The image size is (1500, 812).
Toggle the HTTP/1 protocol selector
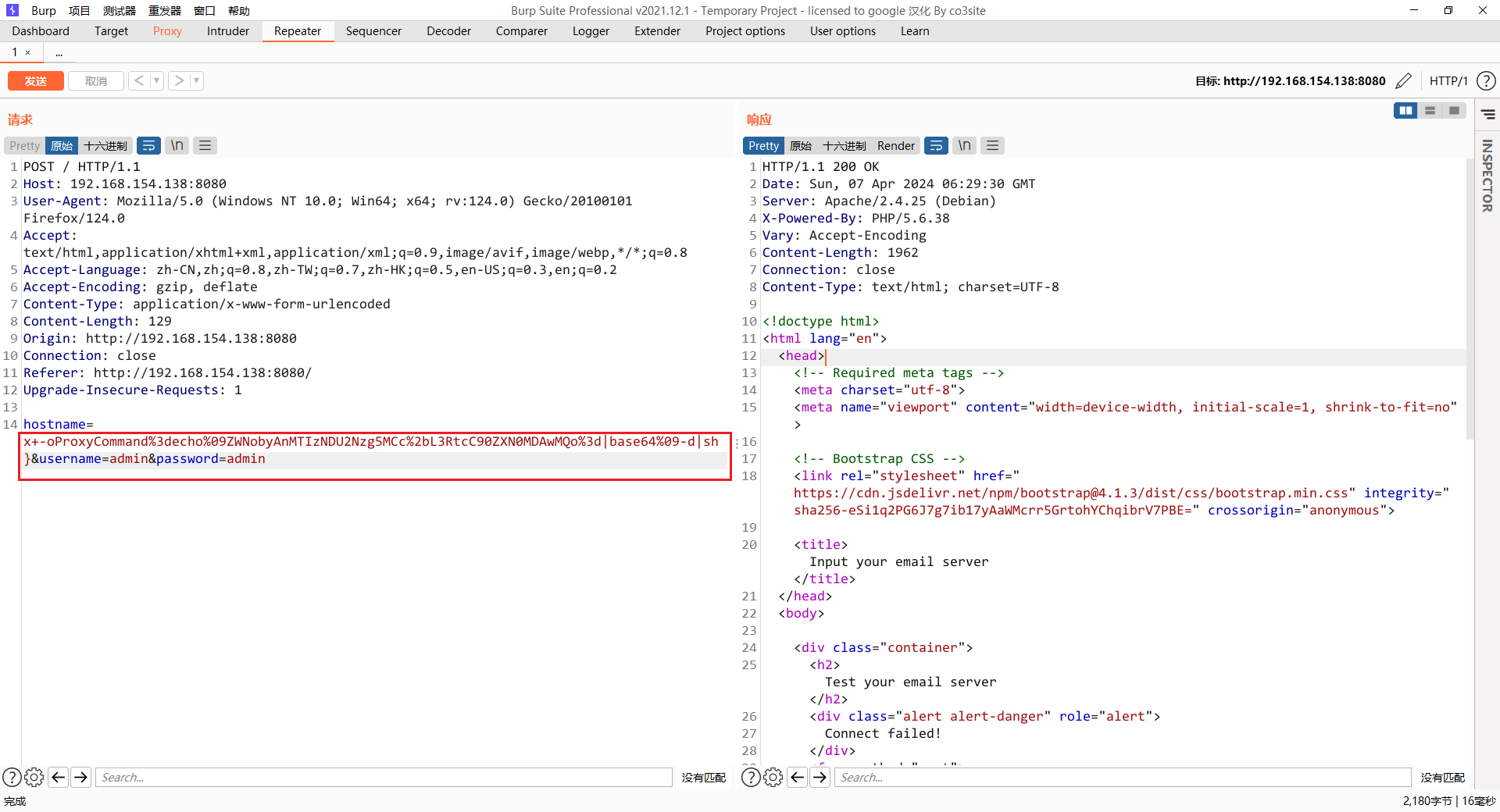(1448, 80)
